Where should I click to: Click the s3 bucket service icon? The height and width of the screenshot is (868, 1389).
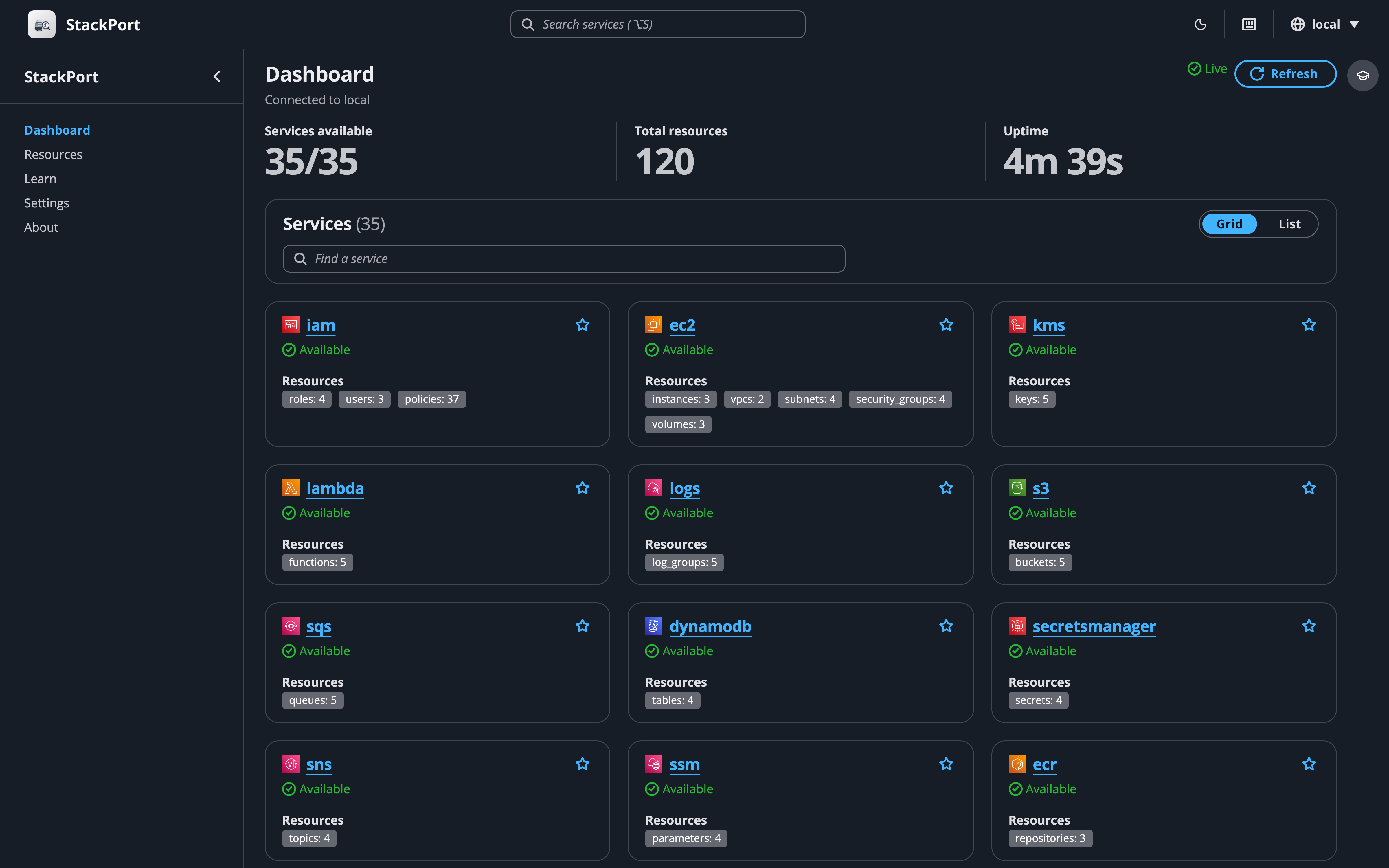[x=1017, y=488]
